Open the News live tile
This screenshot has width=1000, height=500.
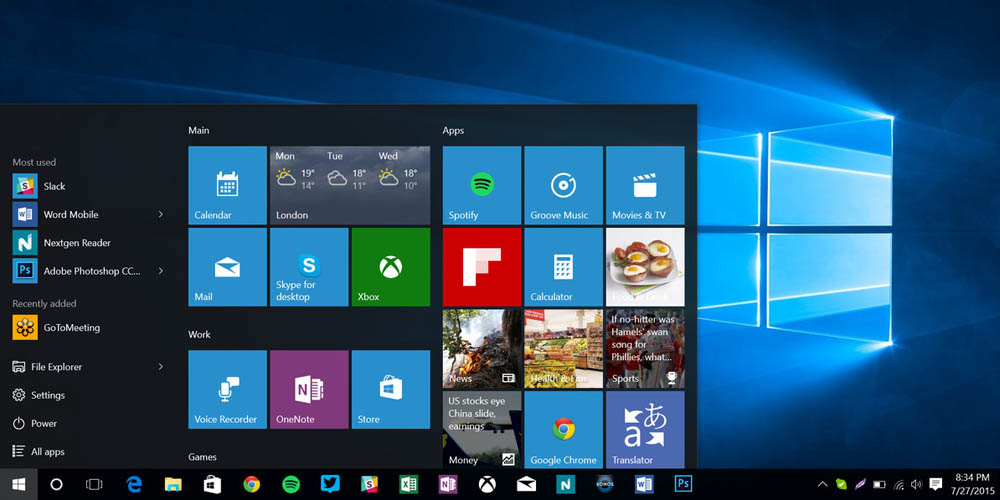(x=482, y=348)
